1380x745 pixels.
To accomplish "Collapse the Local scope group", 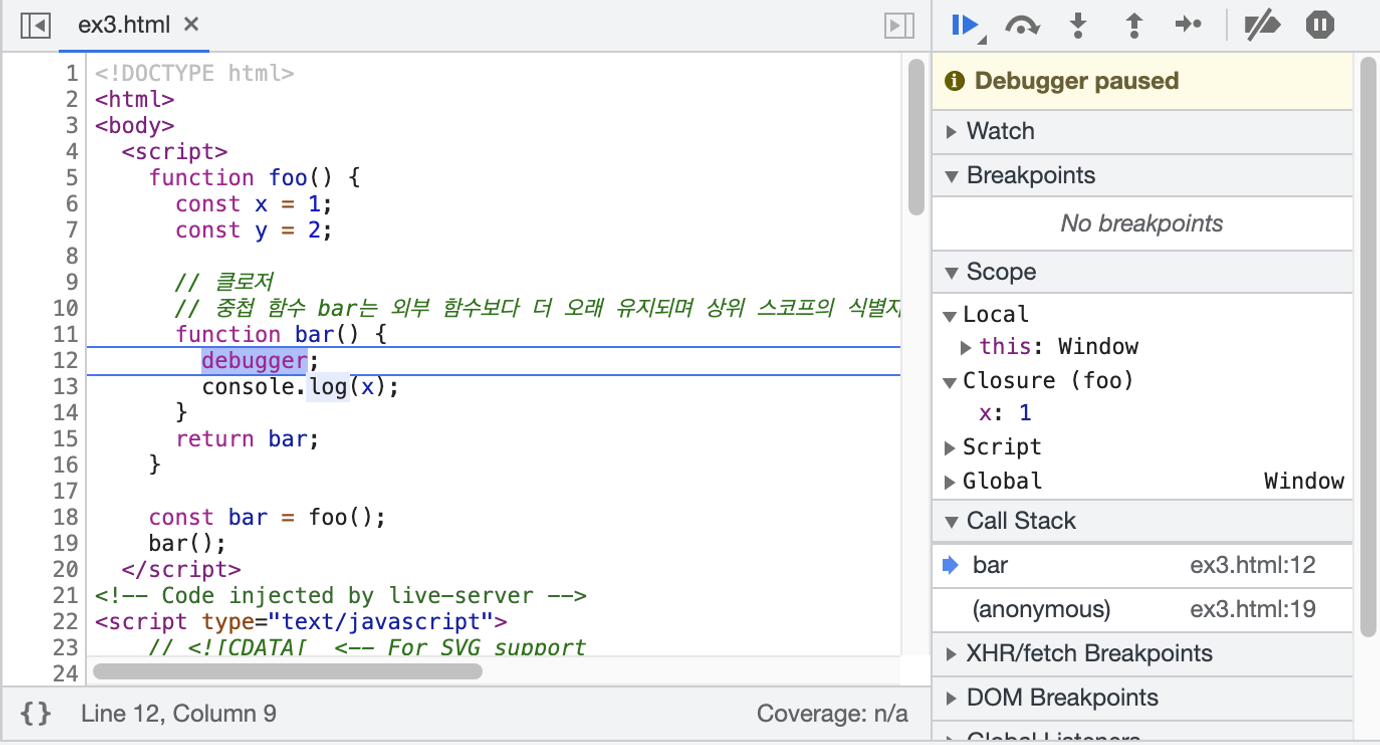I will tap(950, 316).
